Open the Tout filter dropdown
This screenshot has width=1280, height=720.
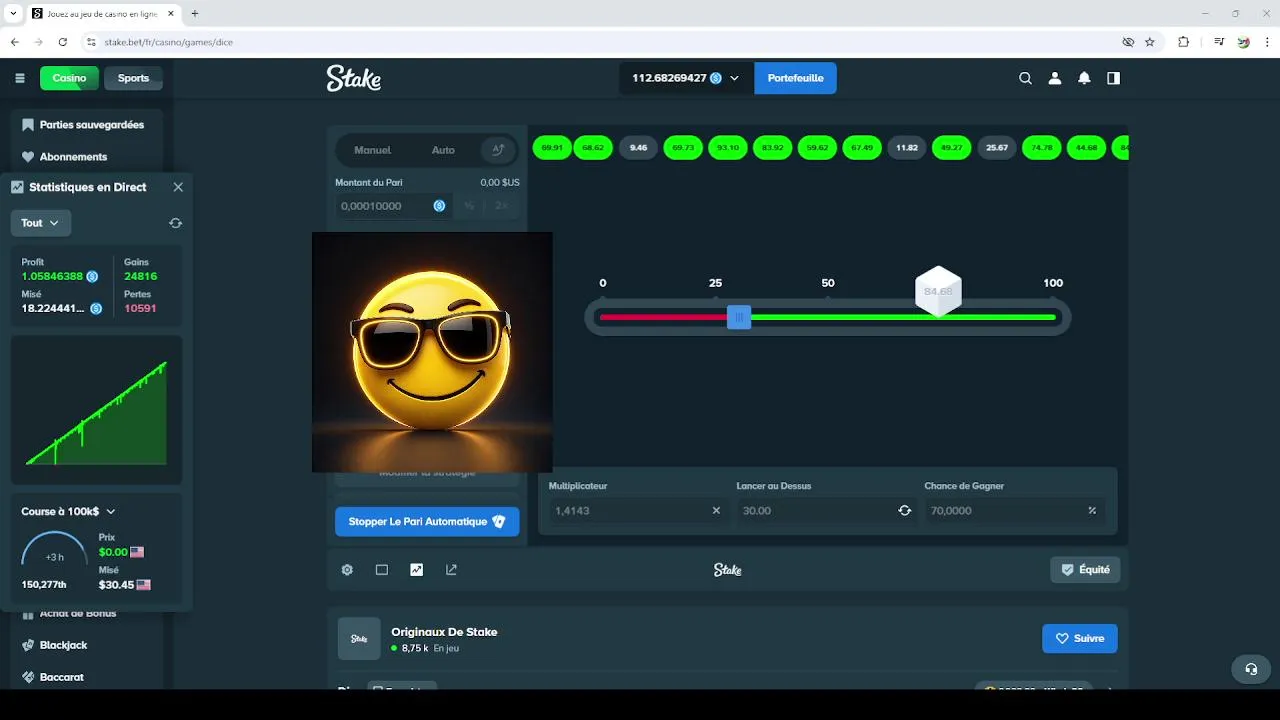40,223
